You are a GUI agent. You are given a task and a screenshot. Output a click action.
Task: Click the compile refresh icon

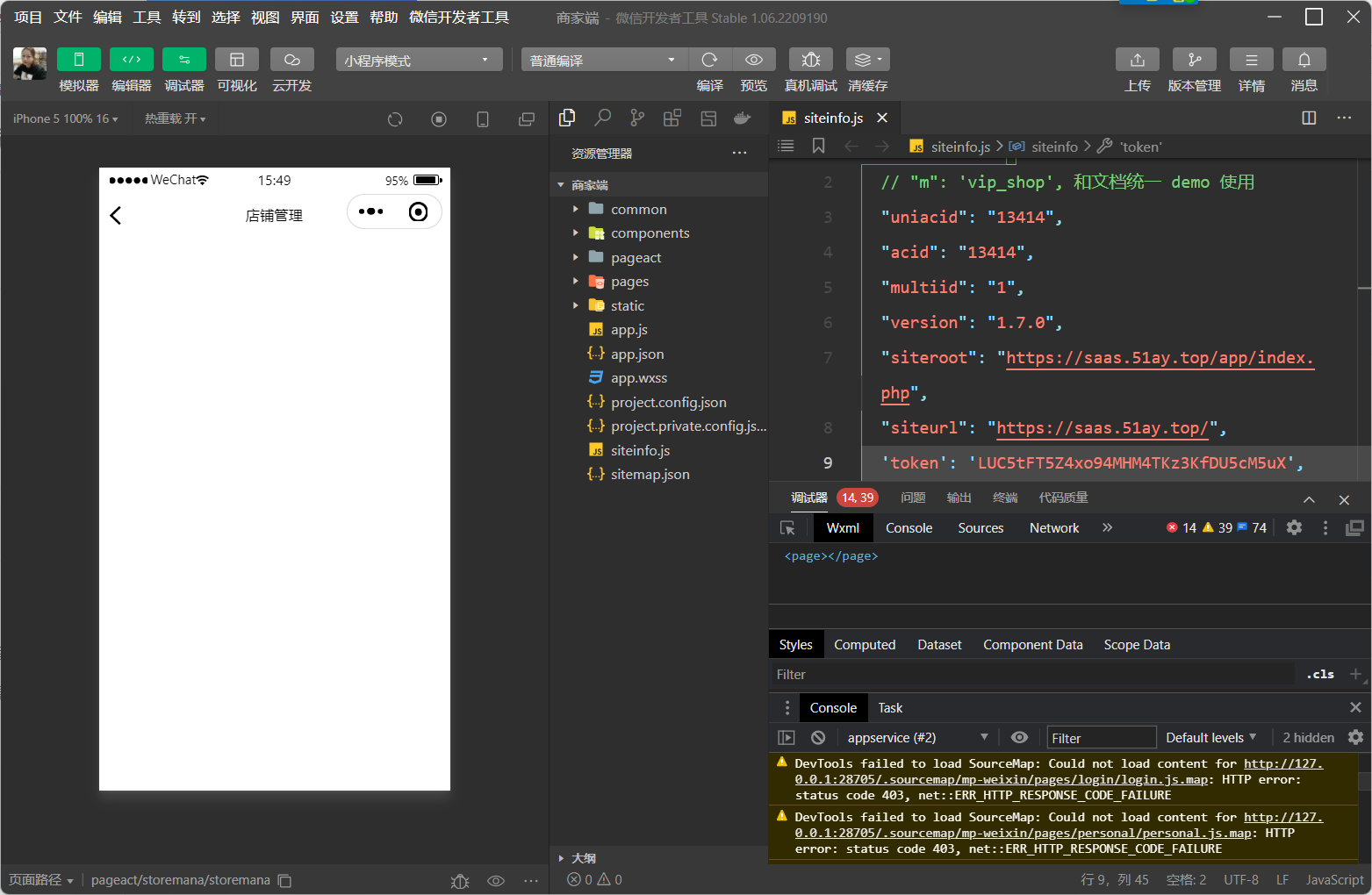click(710, 60)
